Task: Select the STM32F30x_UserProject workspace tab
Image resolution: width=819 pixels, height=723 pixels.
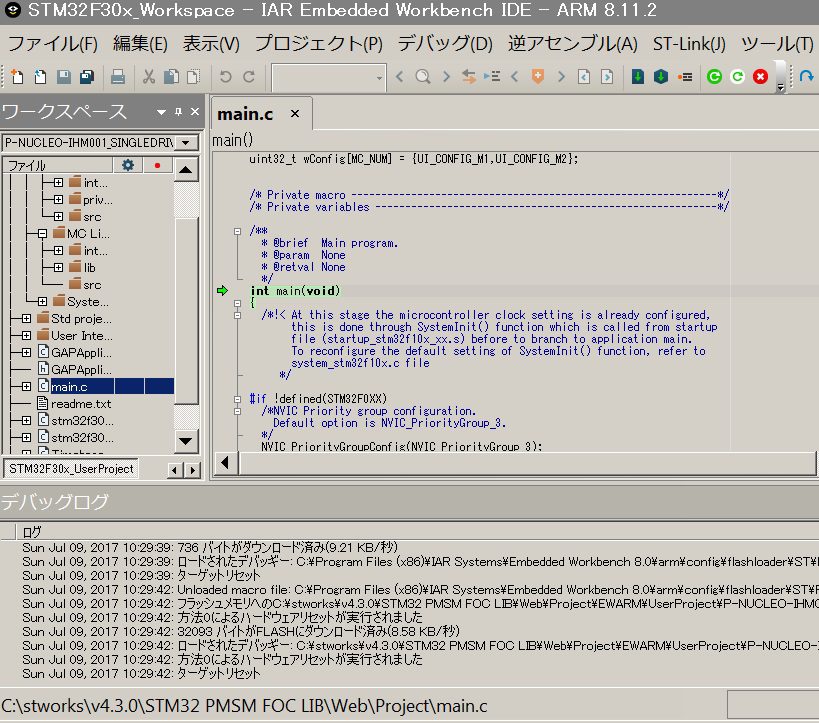Action: pos(71,469)
